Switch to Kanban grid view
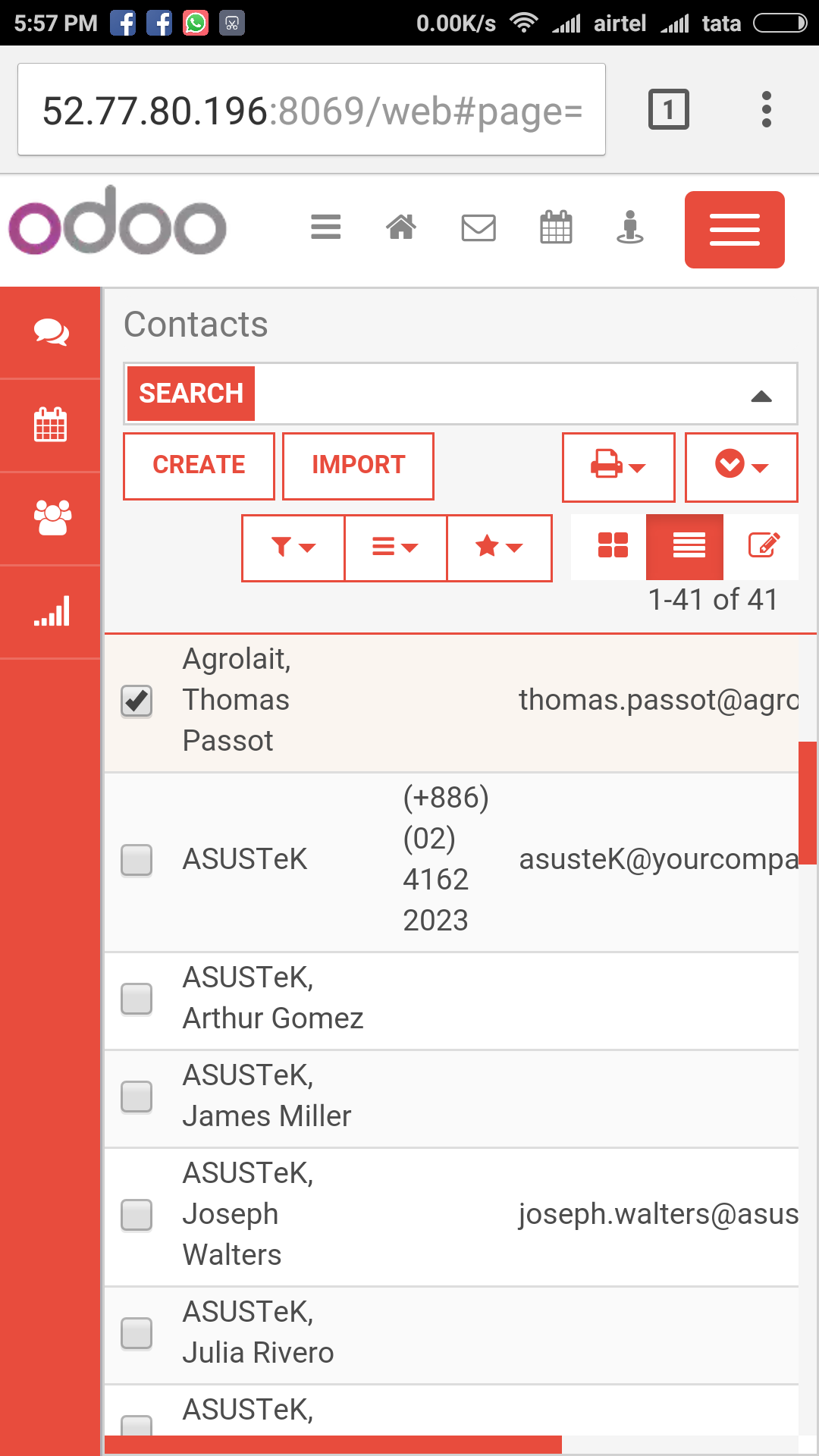This screenshot has height=1456, width=819. pos(613,544)
